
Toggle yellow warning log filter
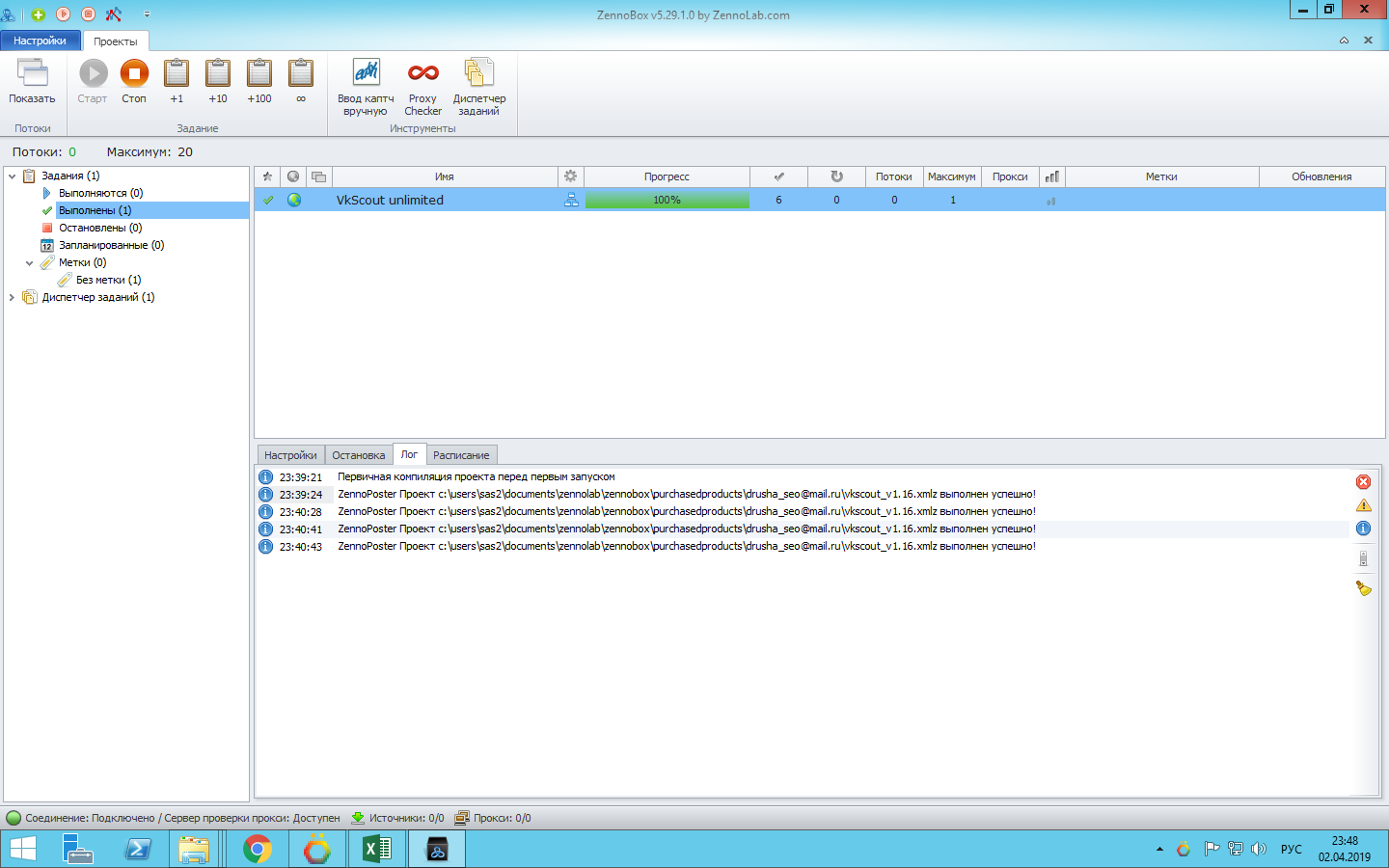pos(1363,504)
